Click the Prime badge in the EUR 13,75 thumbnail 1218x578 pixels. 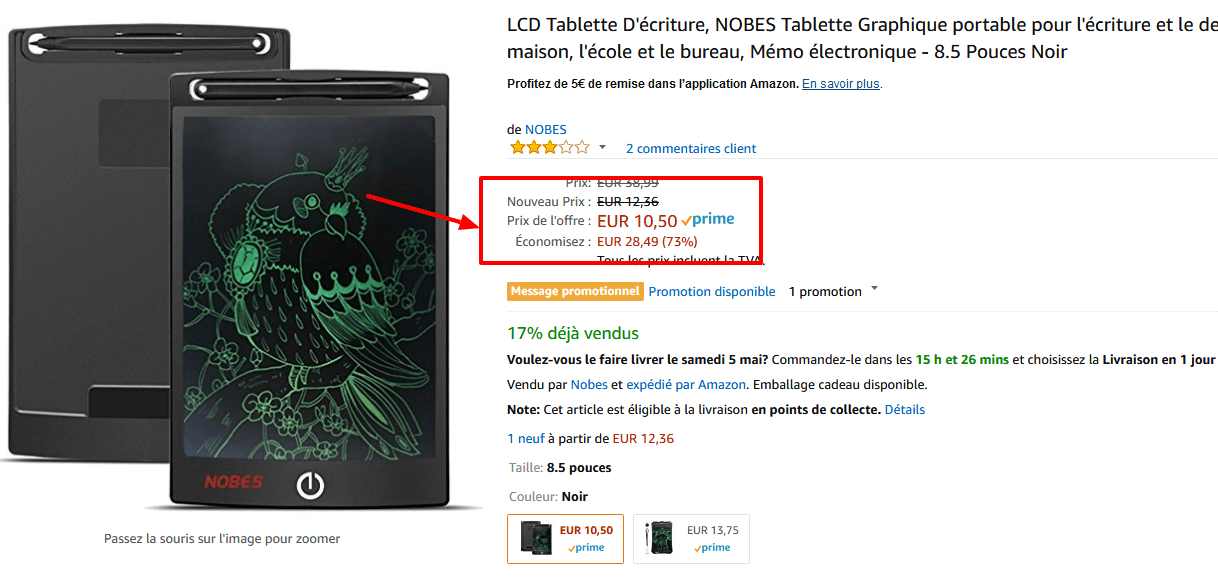[x=712, y=548]
